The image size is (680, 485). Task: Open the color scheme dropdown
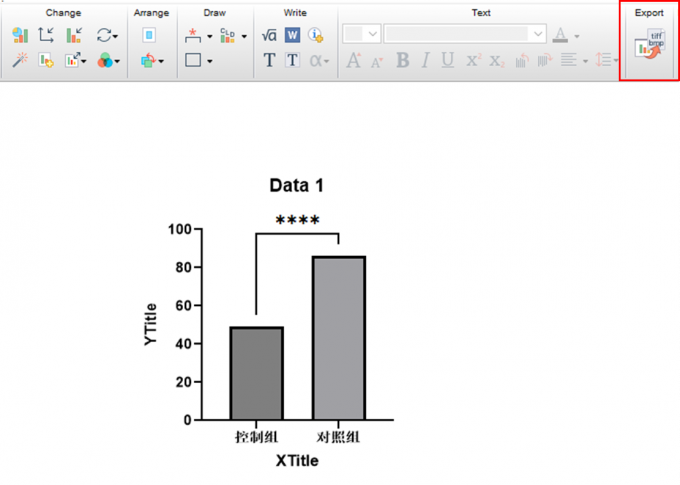pyautogui.click(x=118, y=61)
